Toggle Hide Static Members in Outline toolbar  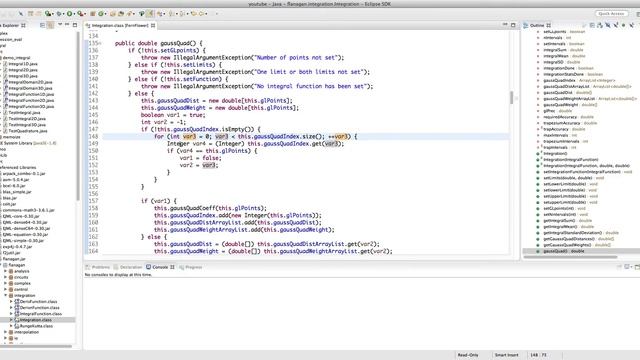(616, 25)
